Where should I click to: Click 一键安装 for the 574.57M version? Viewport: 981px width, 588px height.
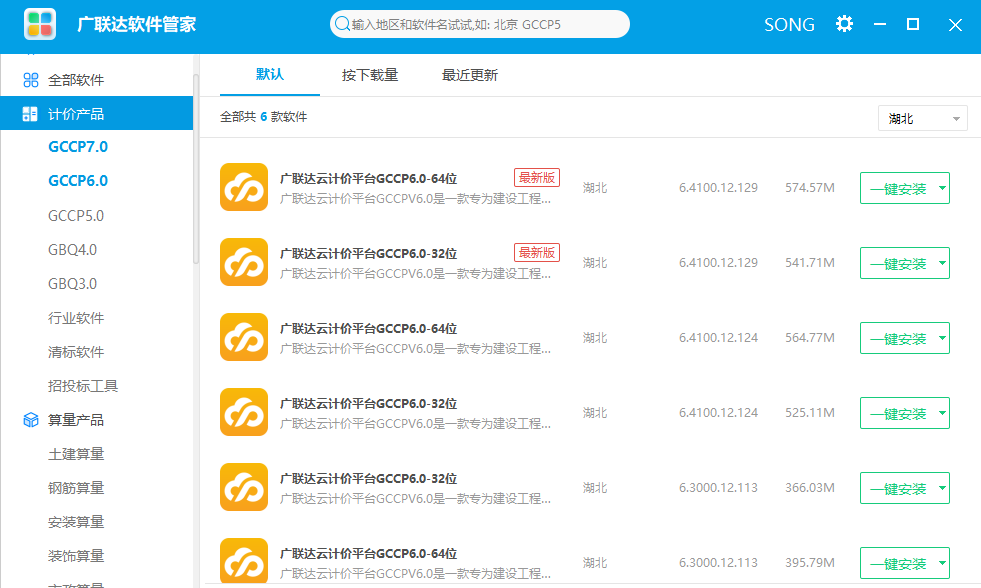click(898, 188)
